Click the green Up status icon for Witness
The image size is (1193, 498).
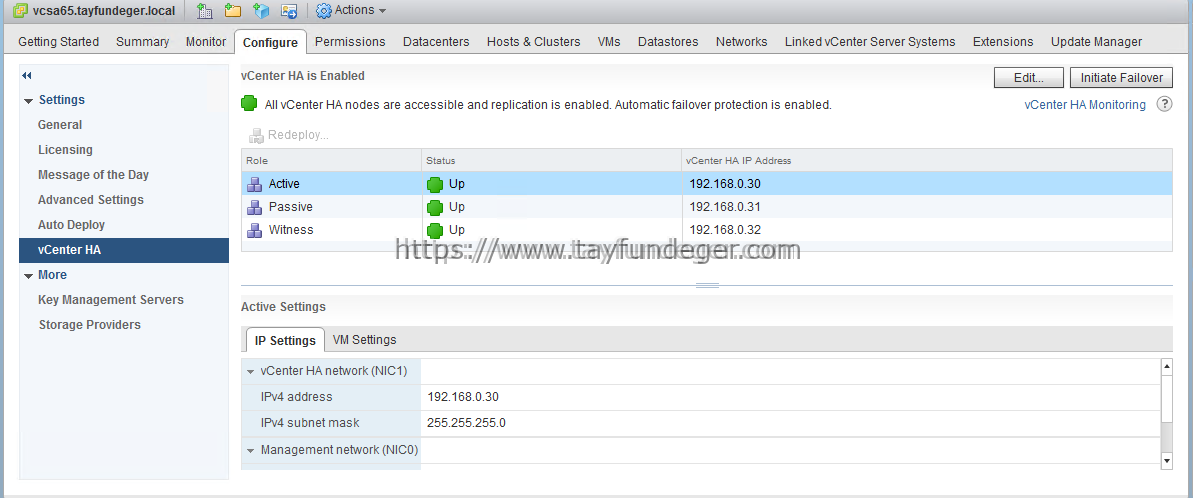434,230
